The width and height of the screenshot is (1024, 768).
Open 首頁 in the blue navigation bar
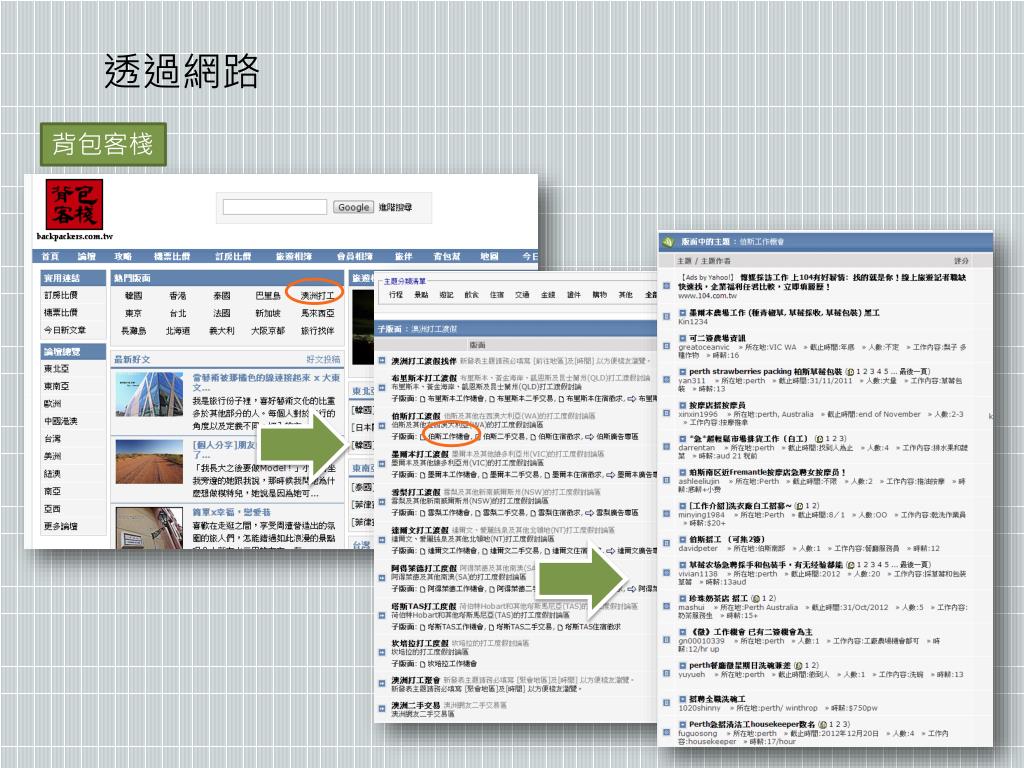[x=50, y=256]
